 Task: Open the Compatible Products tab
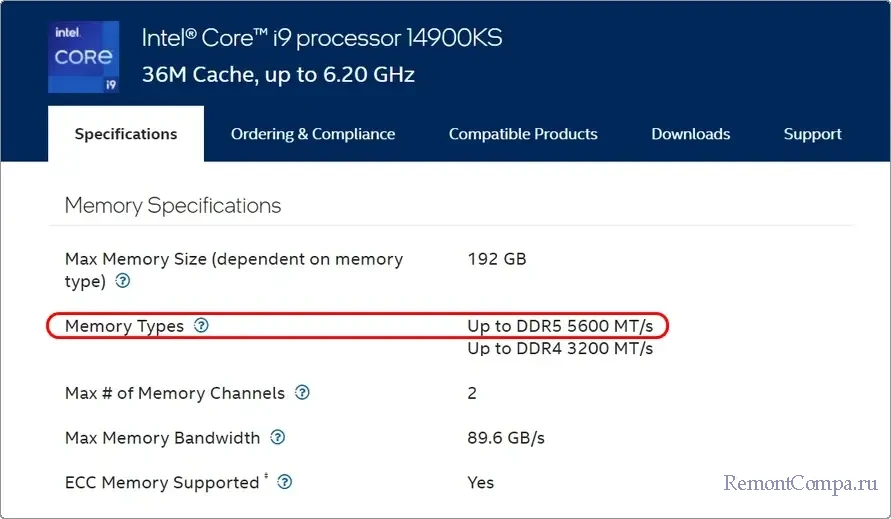point(523,134)
